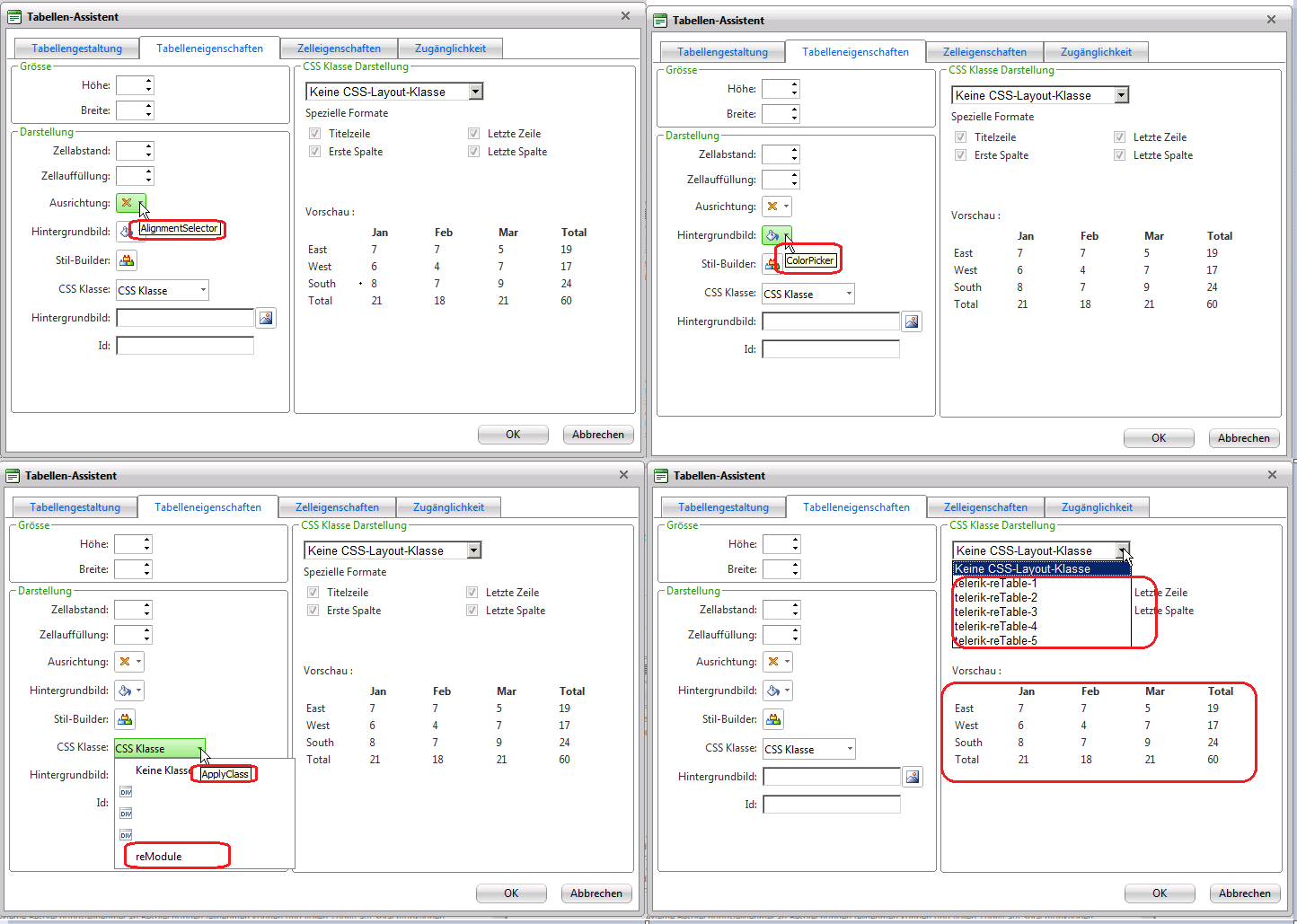Switch to Tabellengestaltung tab in top-left dialog
The height and width of the screenshot is (924, 1297).
pos(77,48)
